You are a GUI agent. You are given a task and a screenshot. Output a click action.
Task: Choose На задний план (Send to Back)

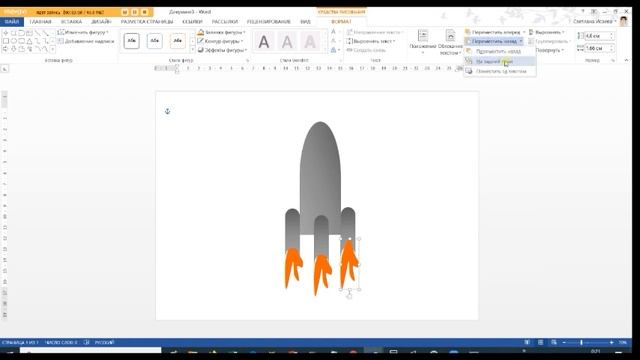click(500, 62)
